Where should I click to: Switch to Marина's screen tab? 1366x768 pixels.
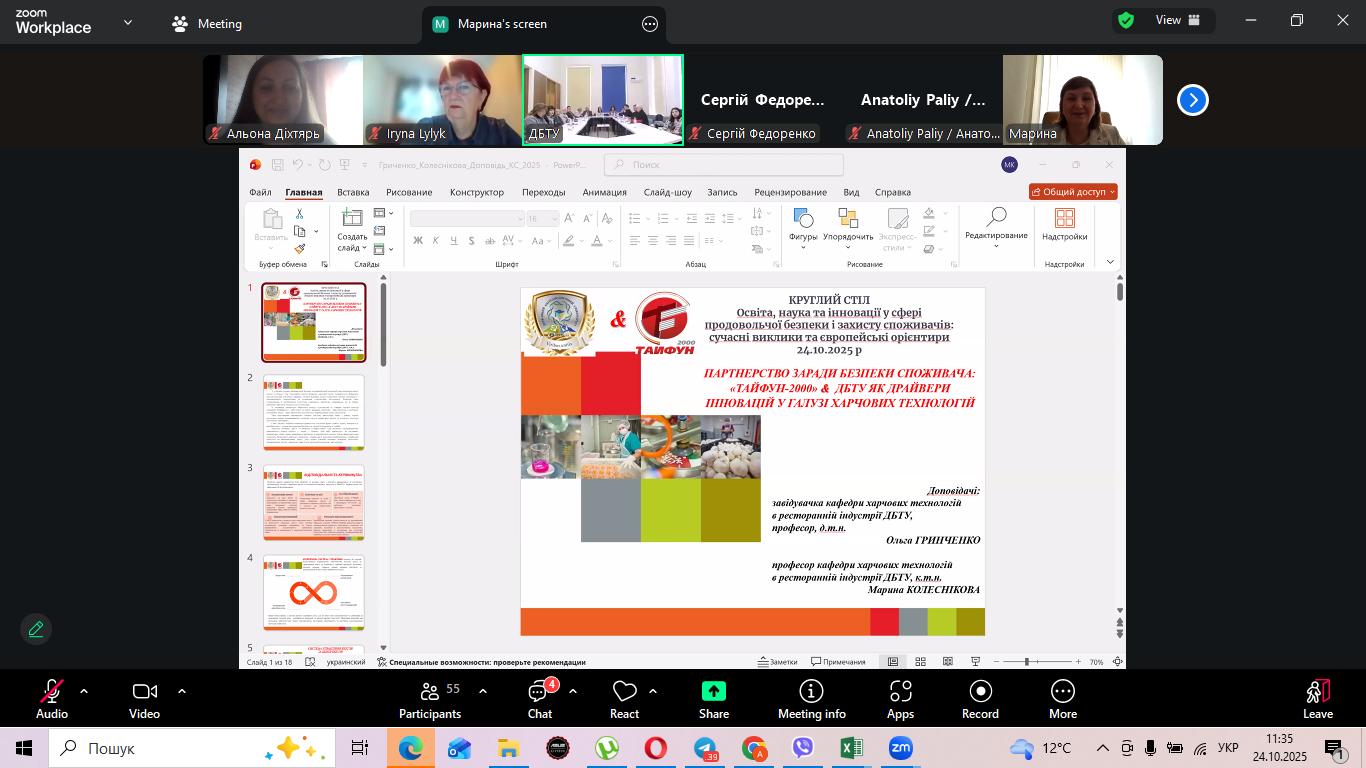[x=502, y=24]
